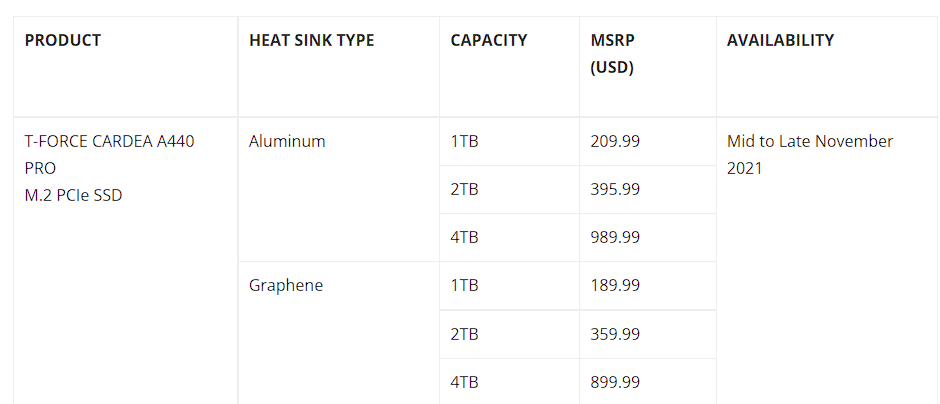Click the 395.99 price cell

pos(647,189)
